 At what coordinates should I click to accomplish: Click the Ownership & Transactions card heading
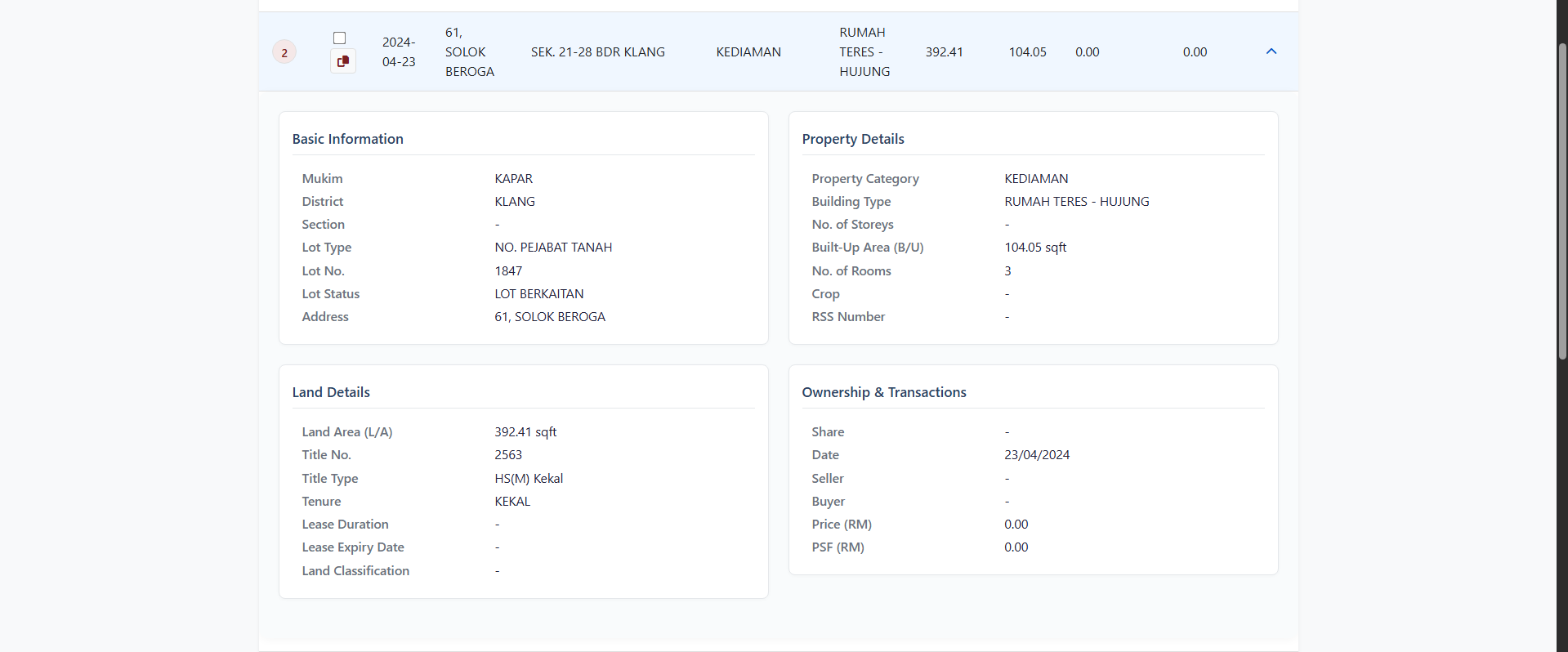(884, 392)
